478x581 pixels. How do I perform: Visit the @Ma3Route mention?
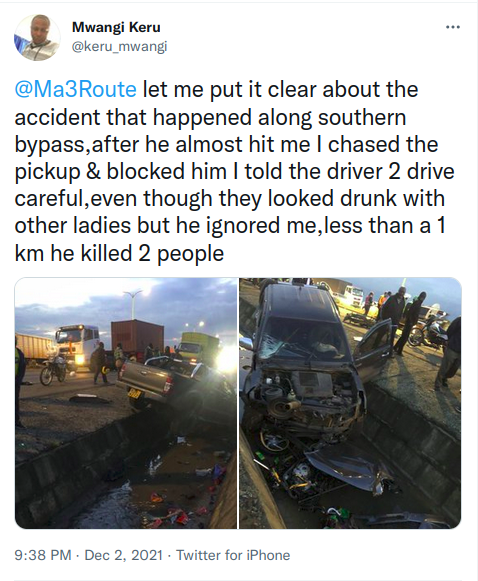(x=76, y=90)
